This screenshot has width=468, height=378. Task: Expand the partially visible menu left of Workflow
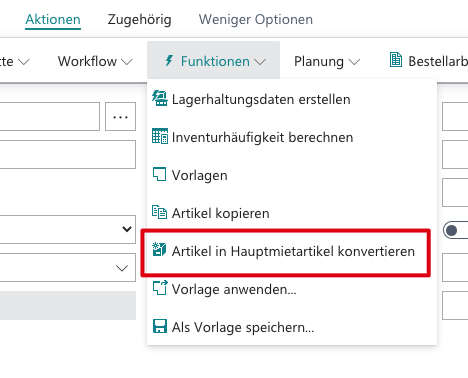[15, 61]
